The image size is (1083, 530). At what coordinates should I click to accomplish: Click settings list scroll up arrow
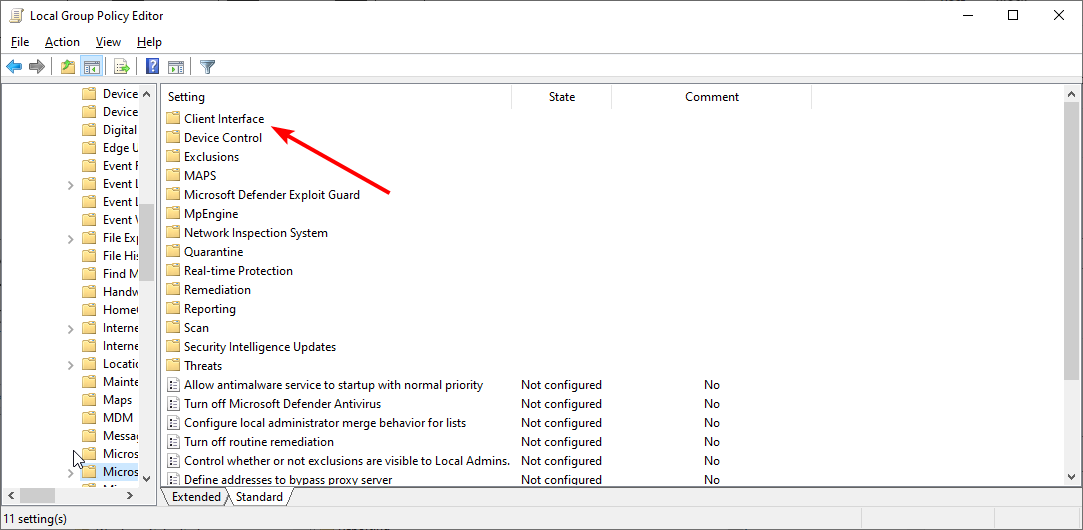pyautogui.click(x=1071, y=94)
